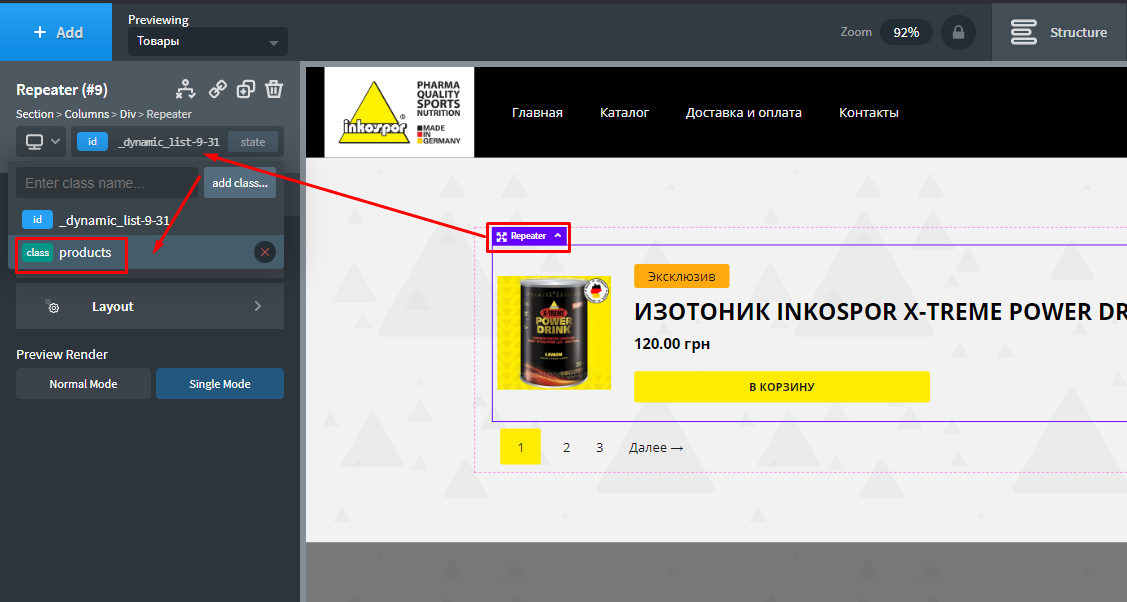Click the Repeater (#9) panel title
Screen dimensions: 1127x602
(62, 90)
